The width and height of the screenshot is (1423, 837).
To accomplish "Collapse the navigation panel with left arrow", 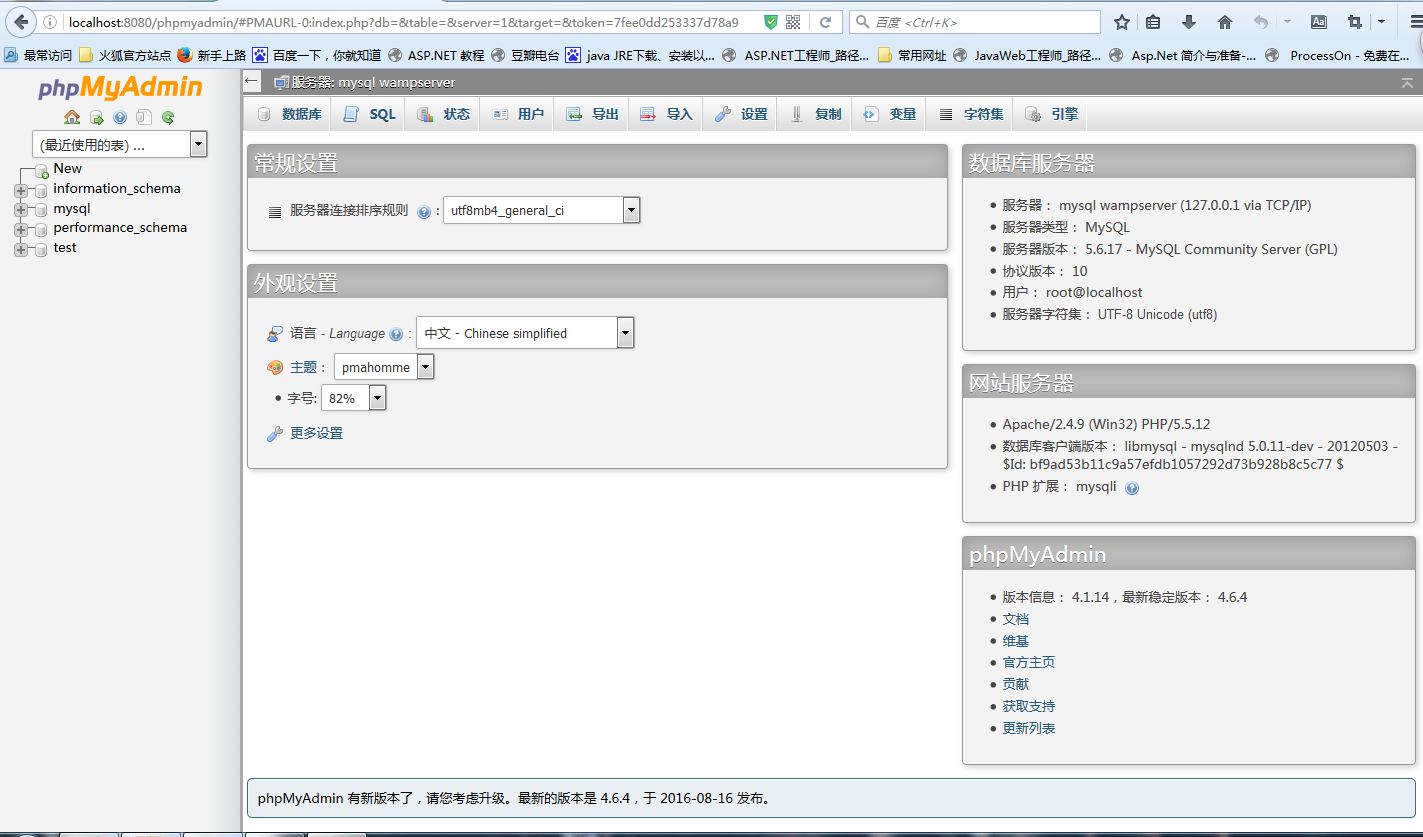I will pos(252,82).
